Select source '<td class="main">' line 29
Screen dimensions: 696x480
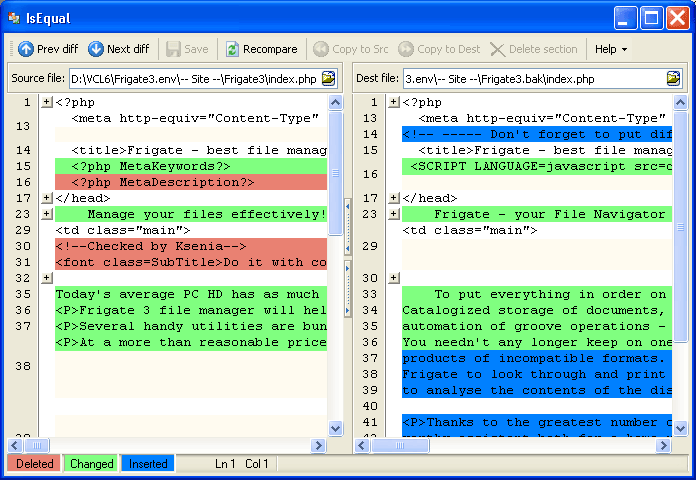[191, 230]
